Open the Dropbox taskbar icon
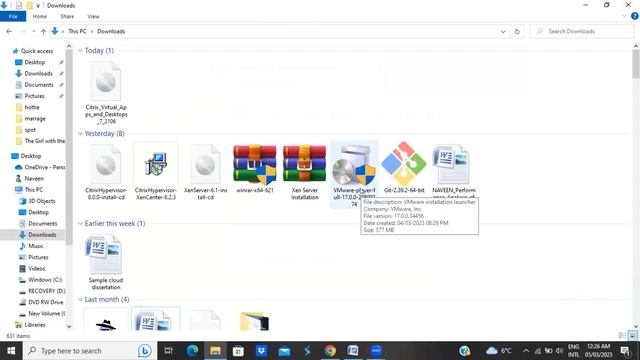The width and height of the screenshot is (640, 360). [x=261, y=351]
